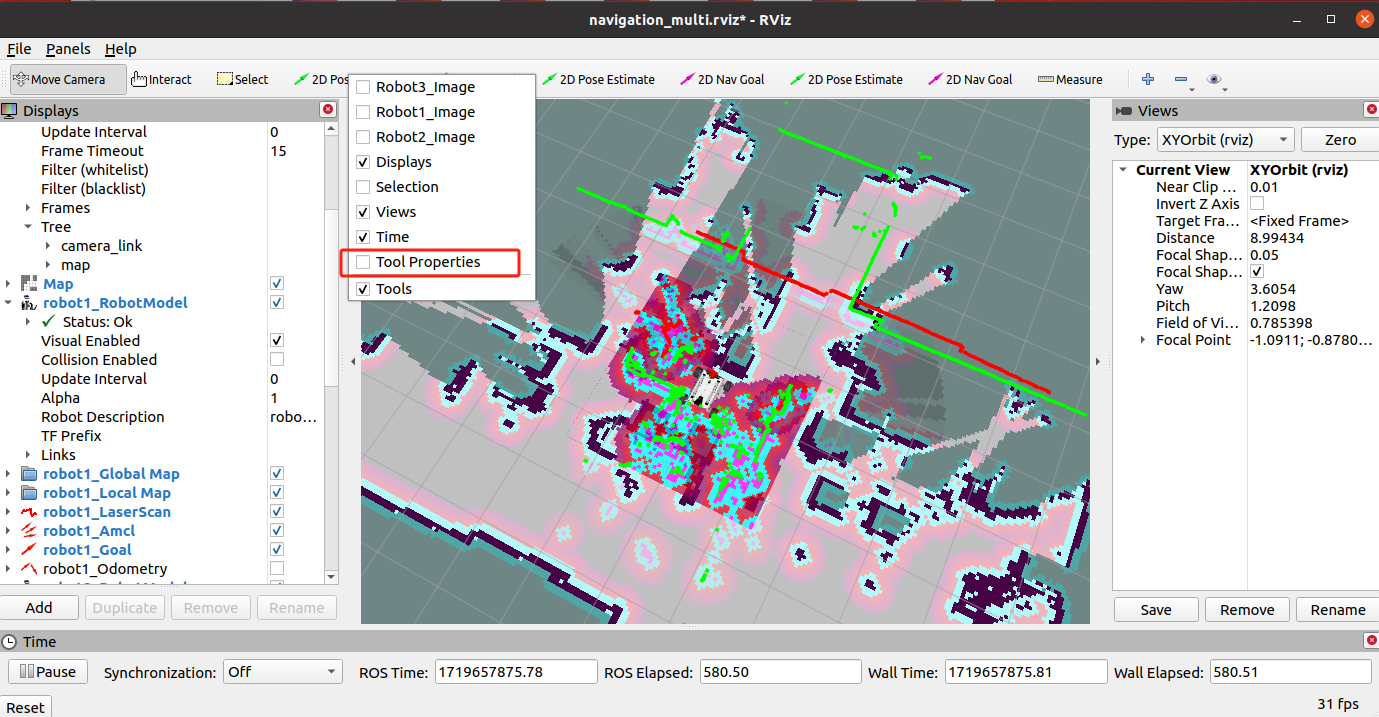This screenshot has width=1379, height=717.
Task: Click the green Status: Ok checkmark icon
Action: (x=48, y=322)
